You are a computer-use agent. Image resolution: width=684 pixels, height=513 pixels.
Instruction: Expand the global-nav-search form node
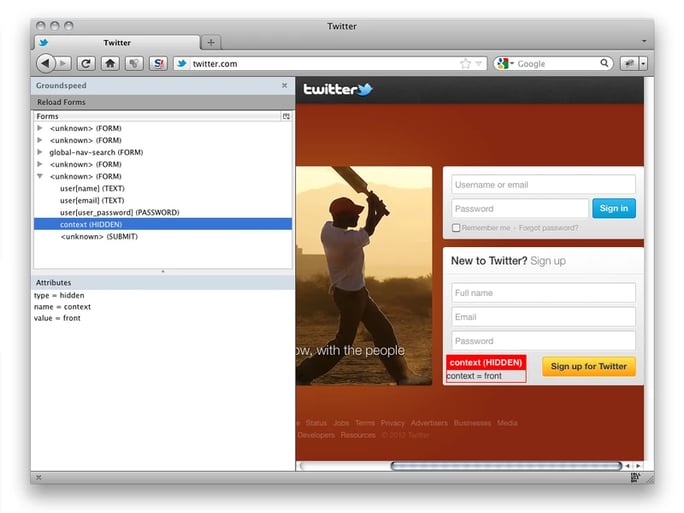pos(40,152)
